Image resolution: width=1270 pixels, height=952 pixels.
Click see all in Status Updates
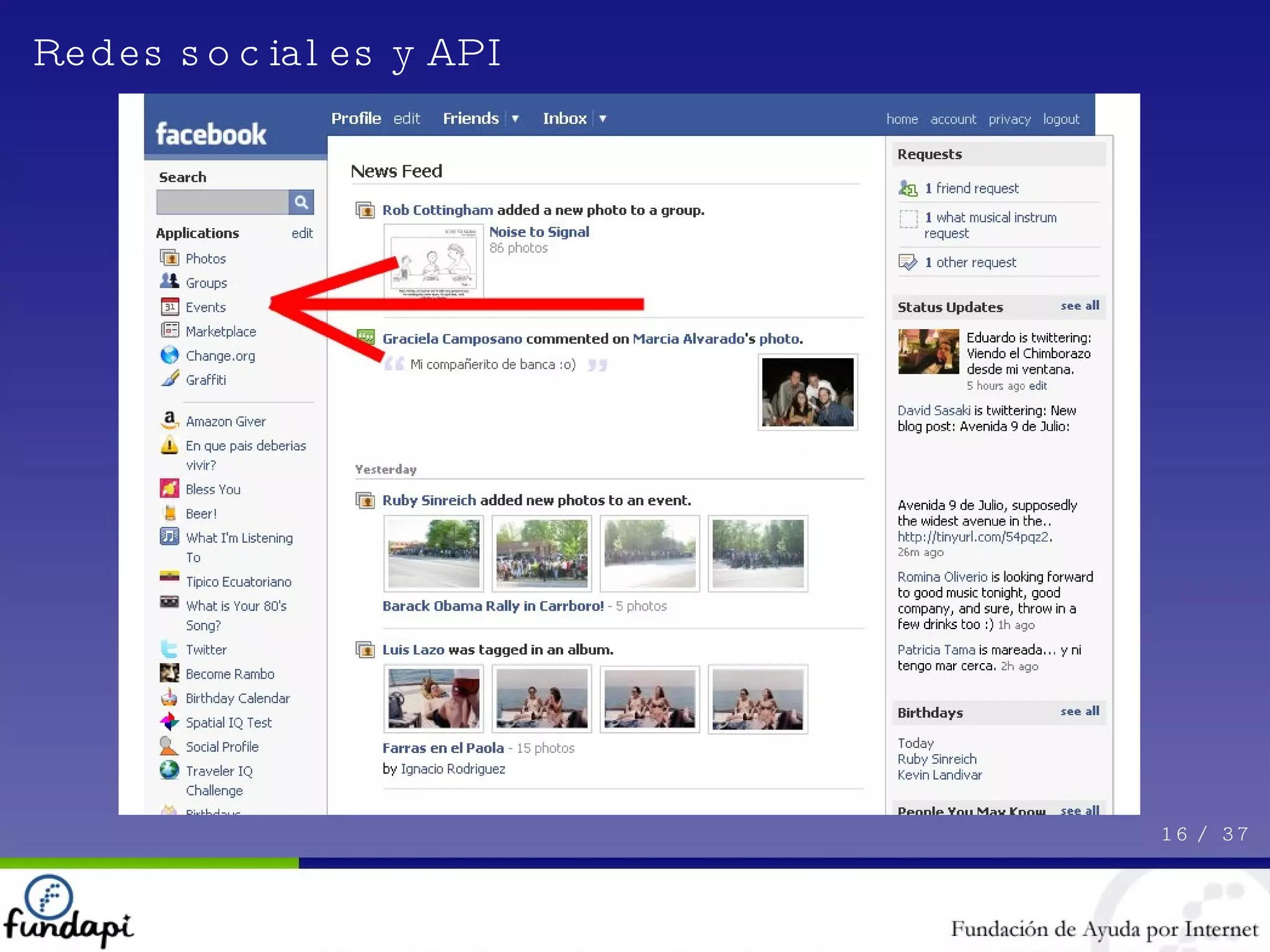tap(1080, 306)
